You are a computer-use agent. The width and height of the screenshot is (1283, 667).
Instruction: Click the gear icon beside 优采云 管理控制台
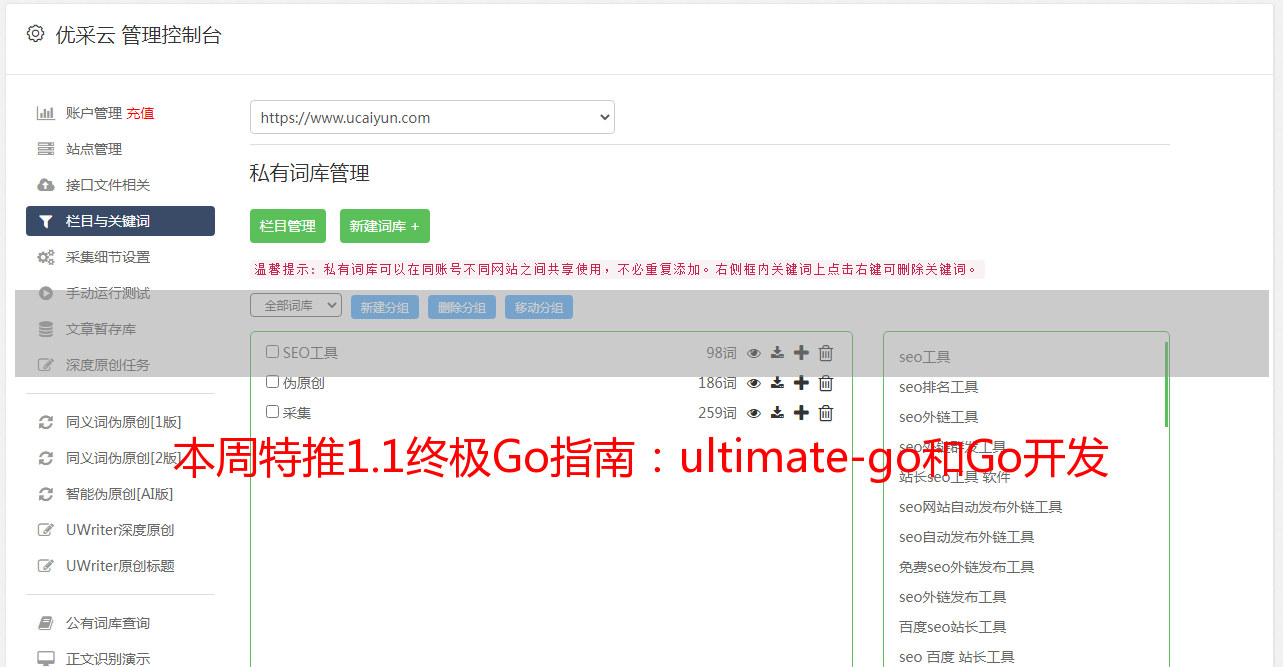[35, 34]
